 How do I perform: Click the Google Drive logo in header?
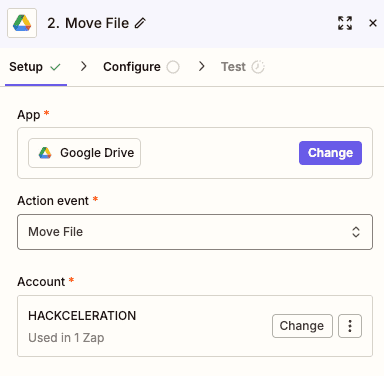tap(22, 23)
